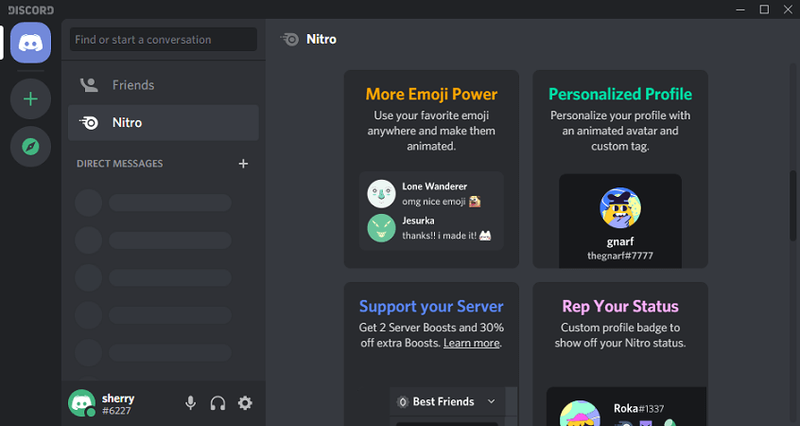Click the Personalized Profile heading

(x=620, y=94)
